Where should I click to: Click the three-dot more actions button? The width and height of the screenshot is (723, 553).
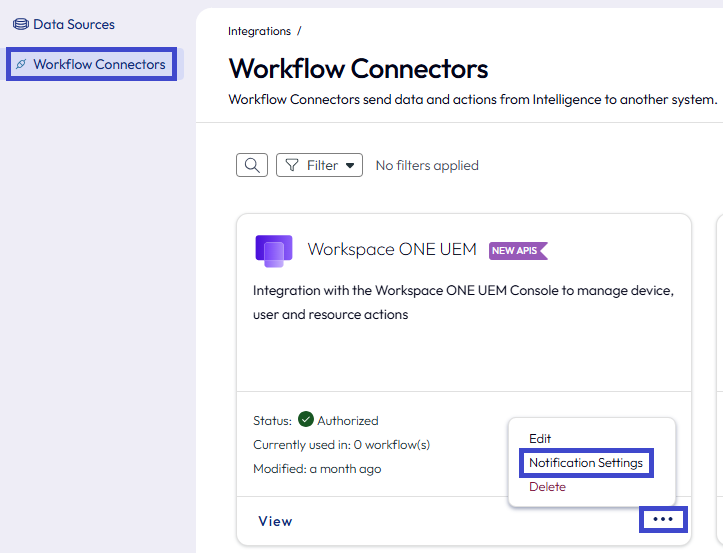663,519
